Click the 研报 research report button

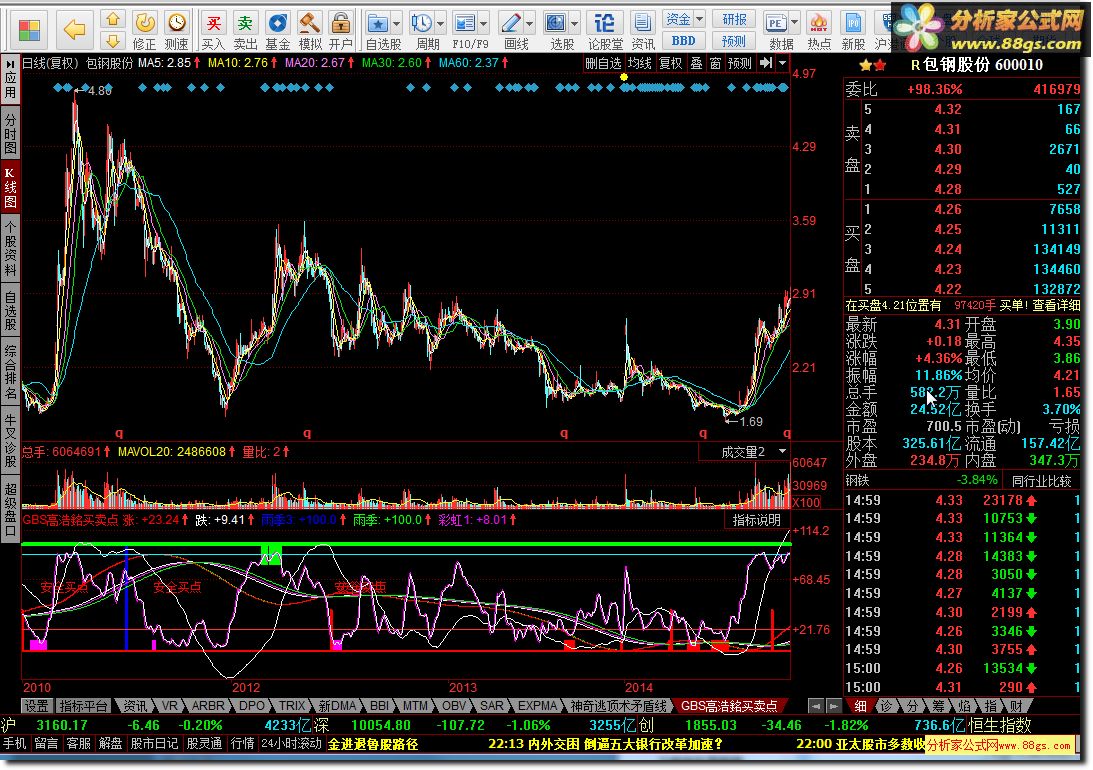pos(734,20)
